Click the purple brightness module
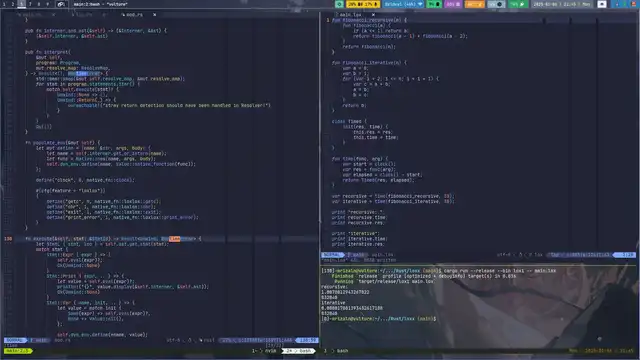The width and height of the screenshot is (640, 360). 453,4
